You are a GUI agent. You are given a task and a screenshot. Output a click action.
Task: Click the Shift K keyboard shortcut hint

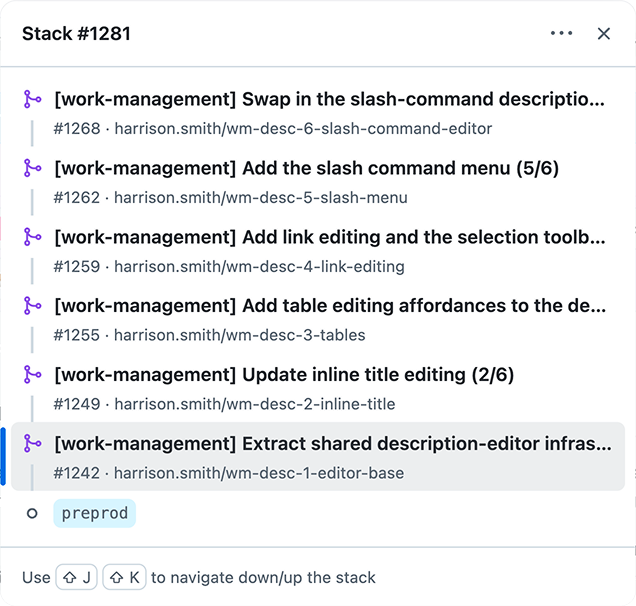point(124,577)
